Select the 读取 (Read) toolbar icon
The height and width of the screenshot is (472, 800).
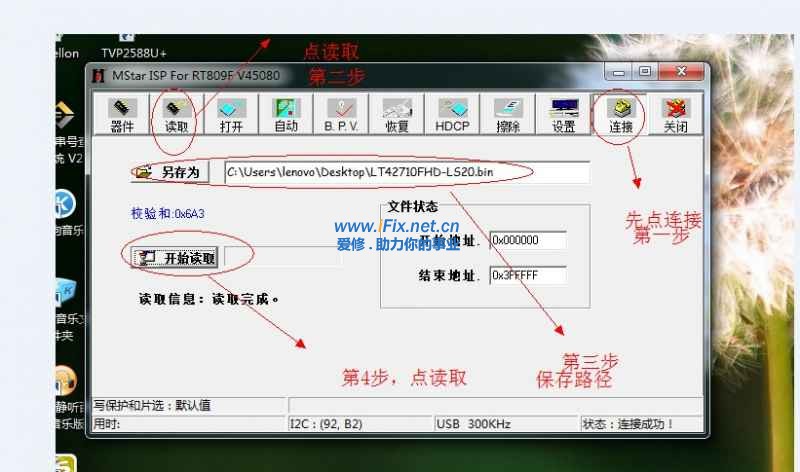(x=176, y=115)
